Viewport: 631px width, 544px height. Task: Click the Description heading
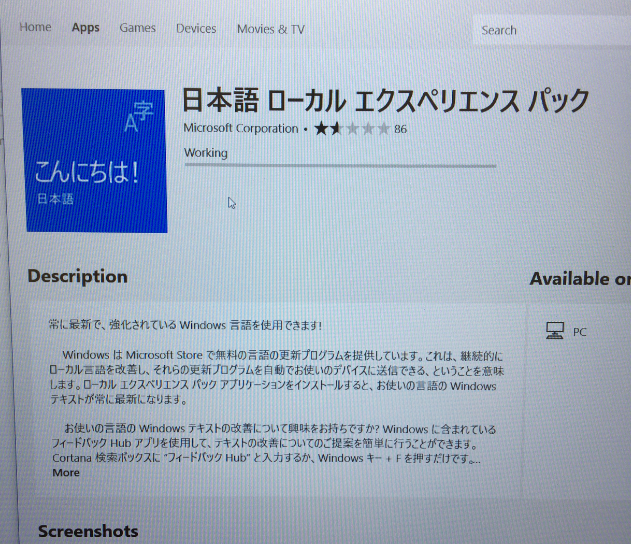[78, 277]
